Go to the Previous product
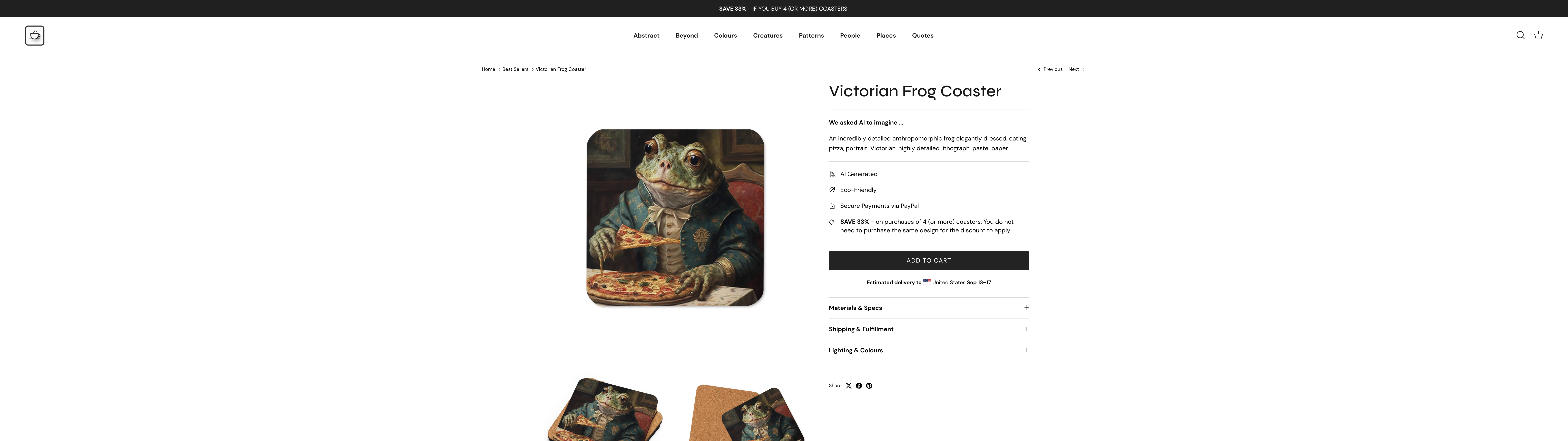The image size is (1568, 441). click(x=1051, y=69)
